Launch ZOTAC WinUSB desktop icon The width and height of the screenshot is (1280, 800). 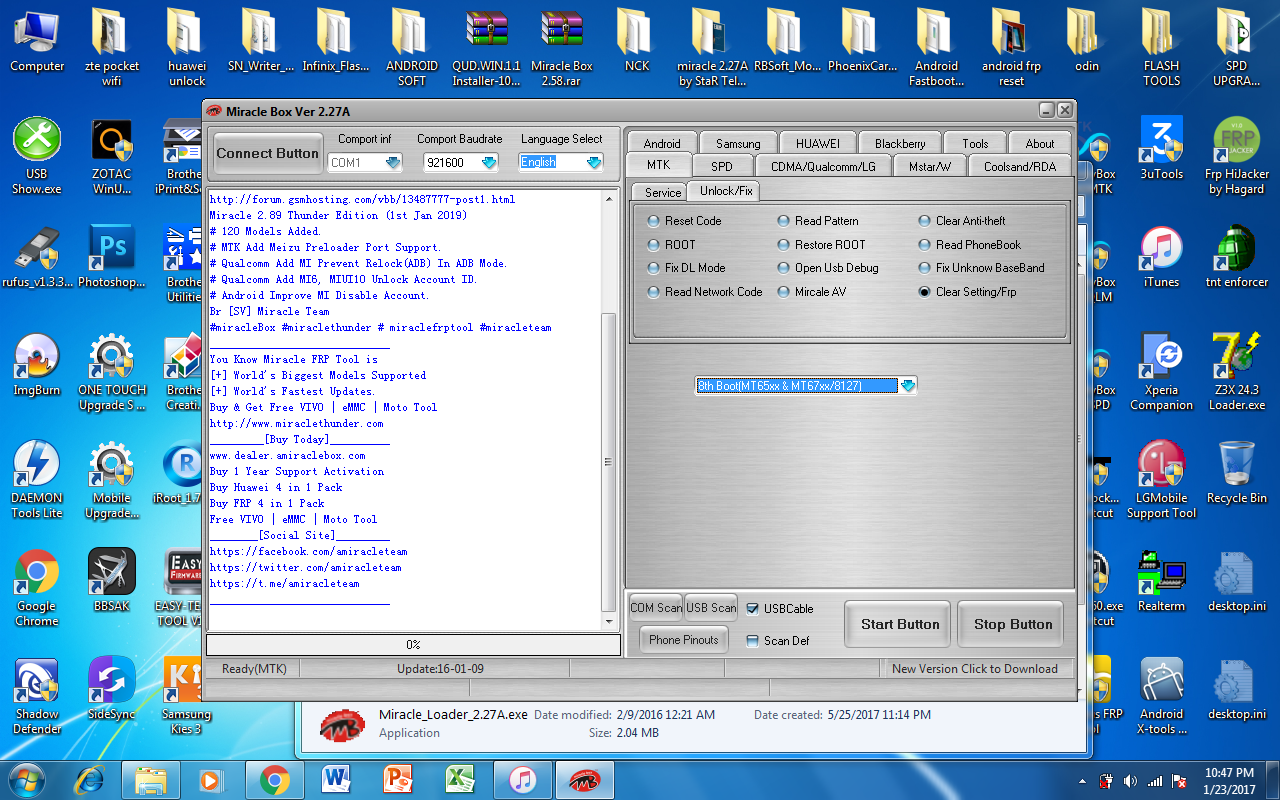pyautogui.click(x=112, y=155)
